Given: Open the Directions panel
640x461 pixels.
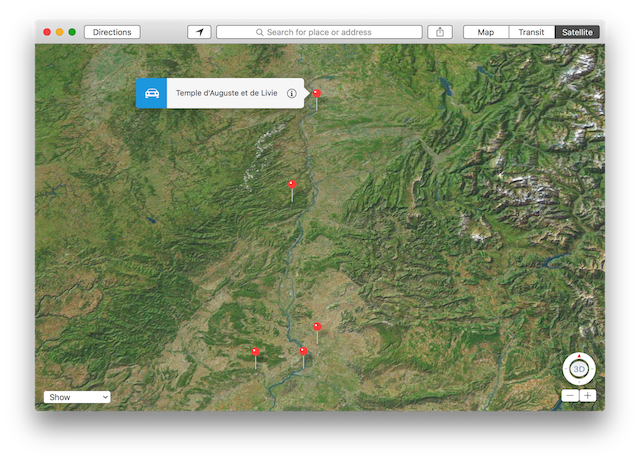Looking at the screenshot, I should (112, 32).
